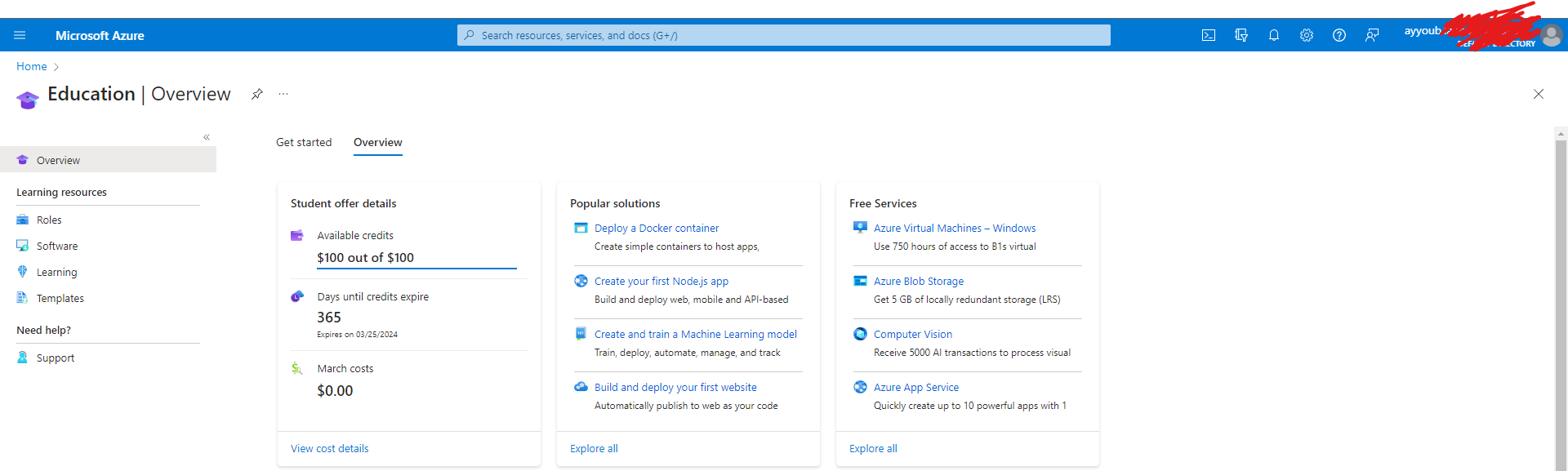The height and width of the screenshot is (471, 1568).
Task: Click the Computer Vision icon
Action: tap(860, 334)
